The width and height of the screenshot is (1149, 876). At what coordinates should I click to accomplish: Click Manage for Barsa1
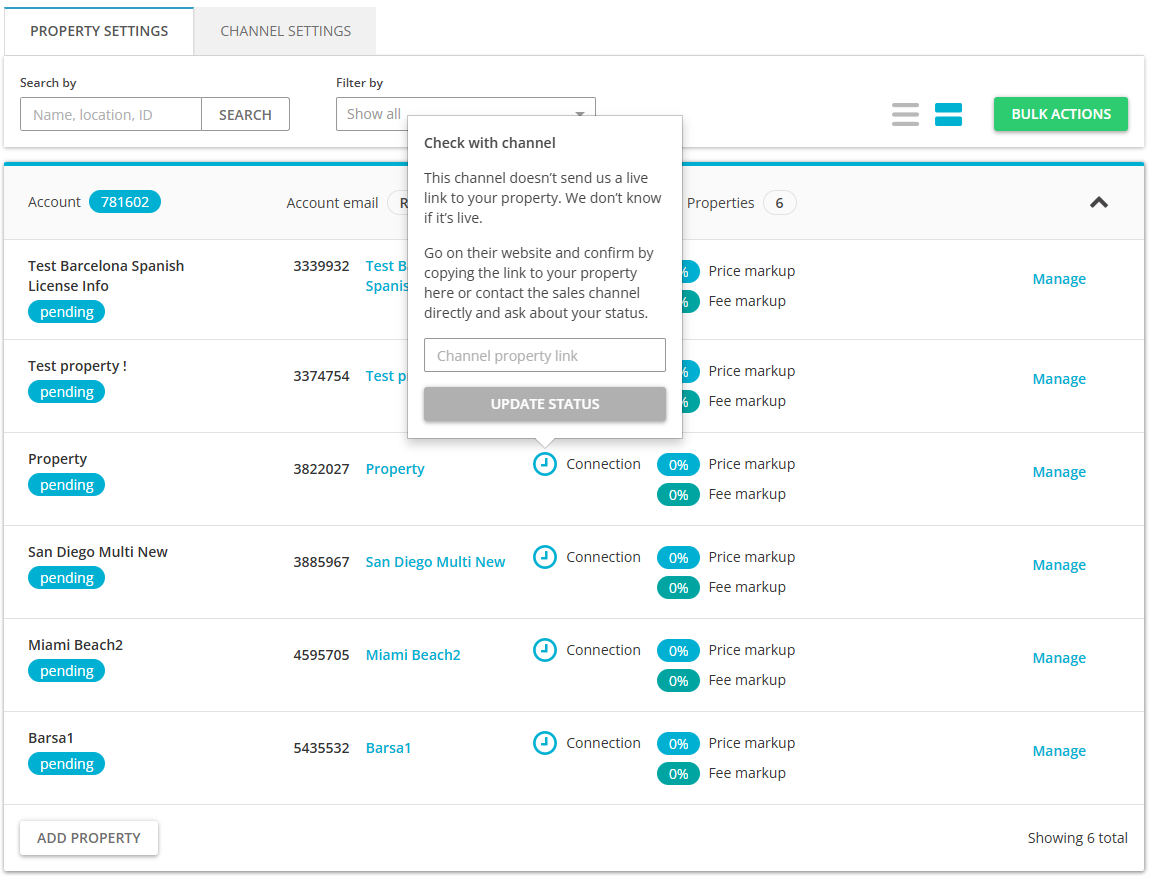click(x=1059, y=752)
